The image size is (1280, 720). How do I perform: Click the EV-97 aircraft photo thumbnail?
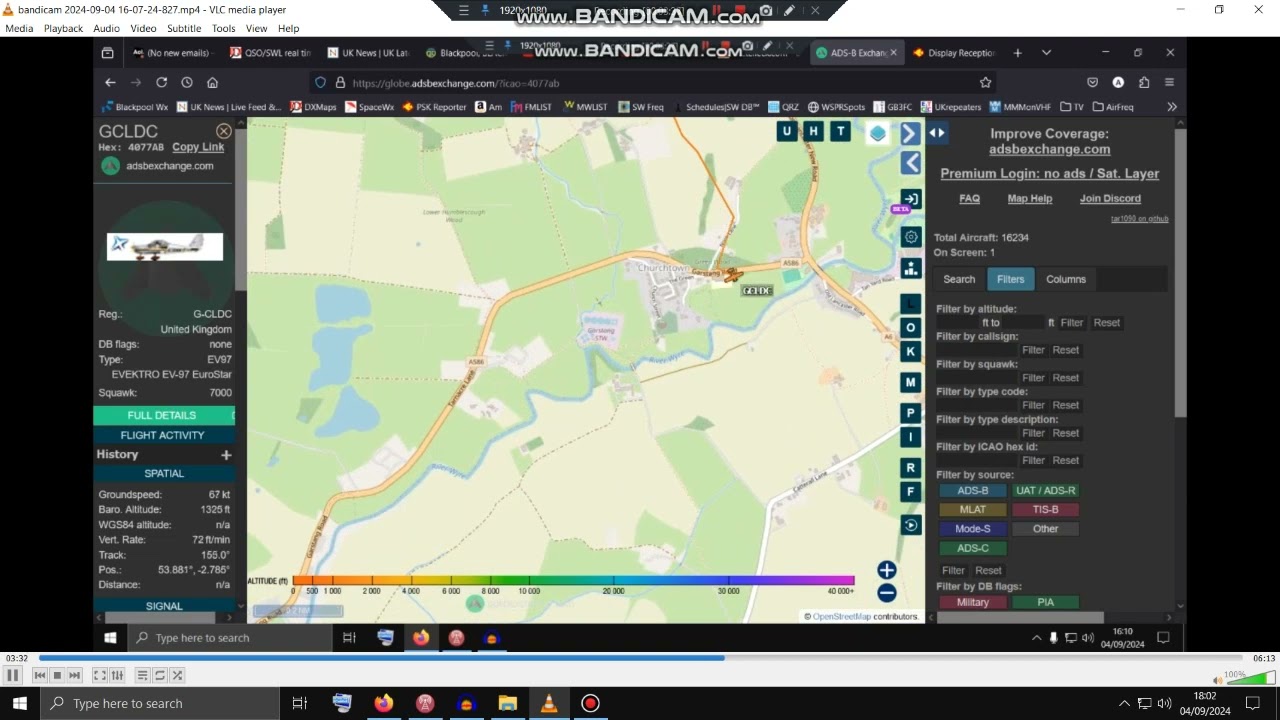[165, 246]
